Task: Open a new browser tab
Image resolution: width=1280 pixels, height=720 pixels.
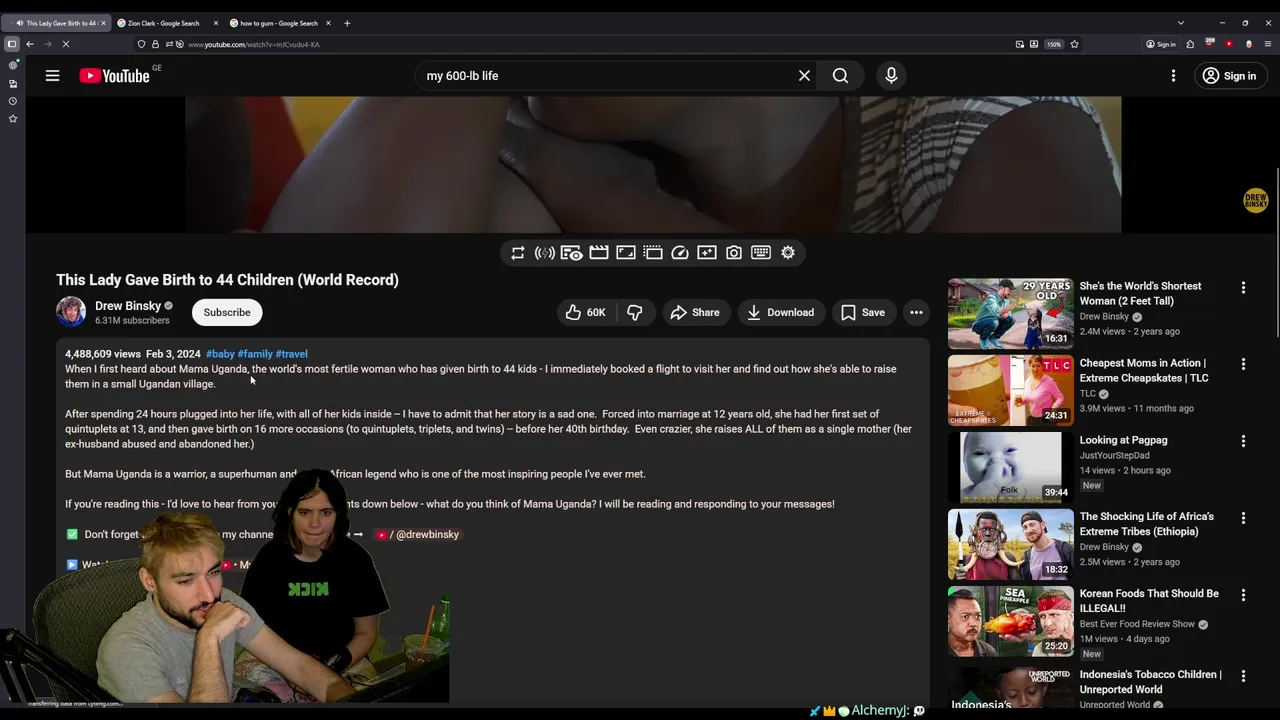Action: click(x=347, y=23)
